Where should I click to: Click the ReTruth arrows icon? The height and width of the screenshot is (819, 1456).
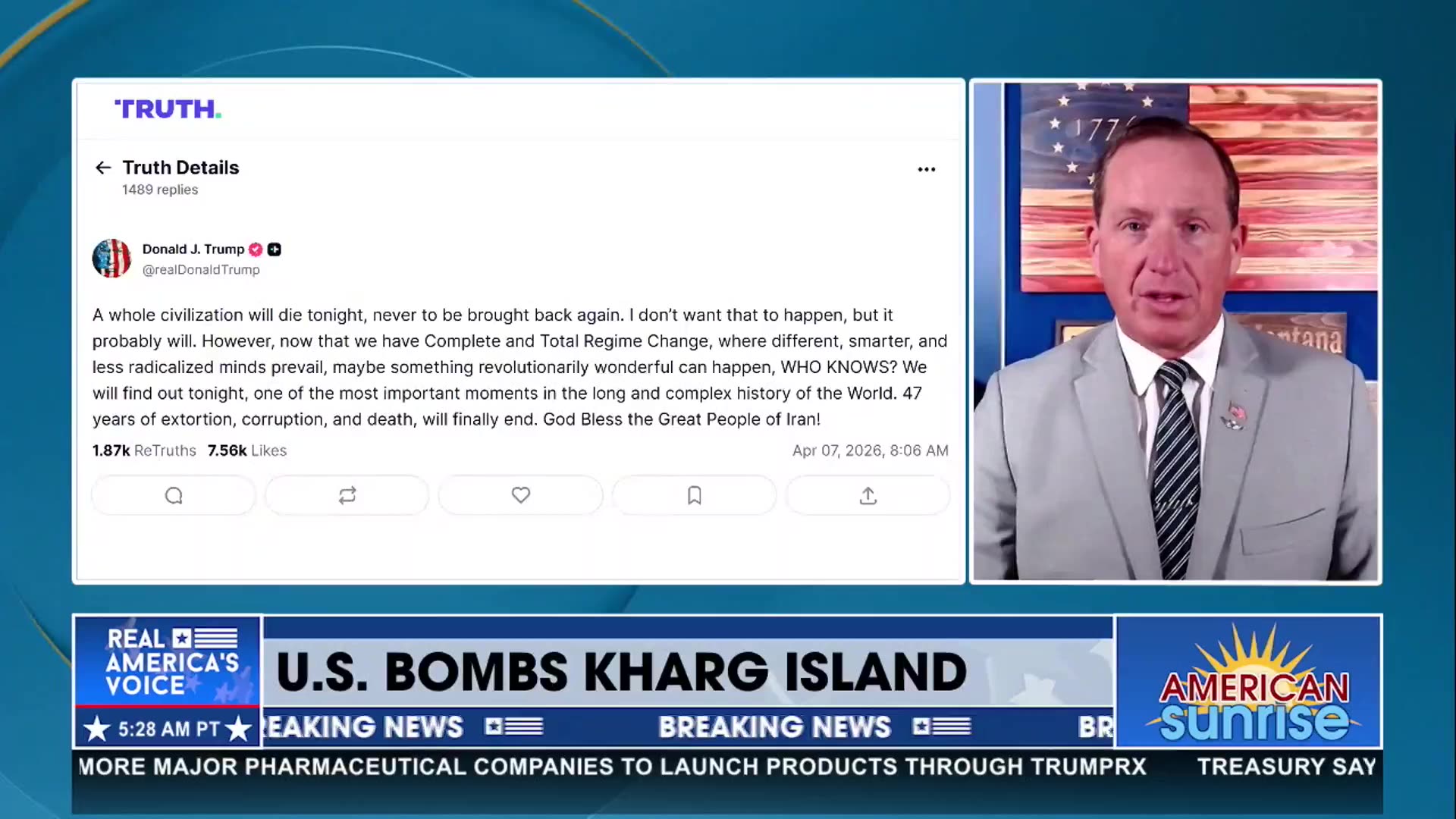pos(347,495)
